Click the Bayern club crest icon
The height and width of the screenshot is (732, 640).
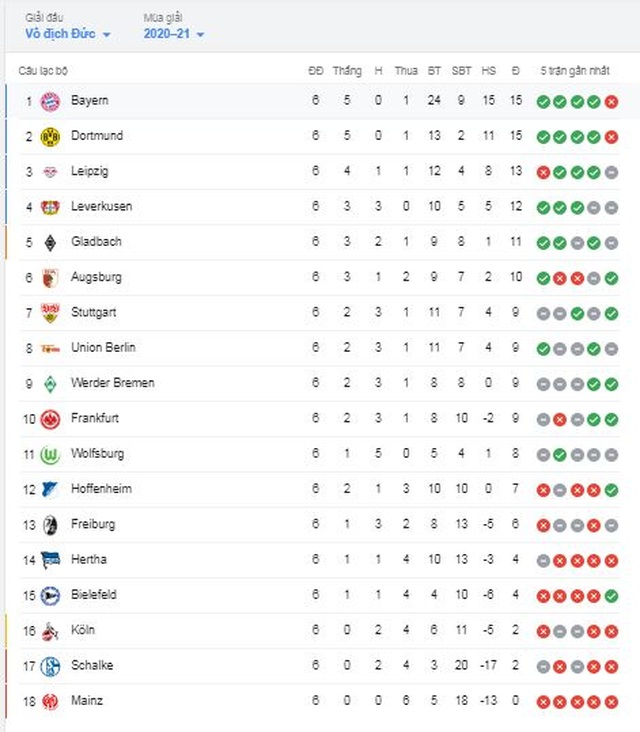(x=50, y=101)
